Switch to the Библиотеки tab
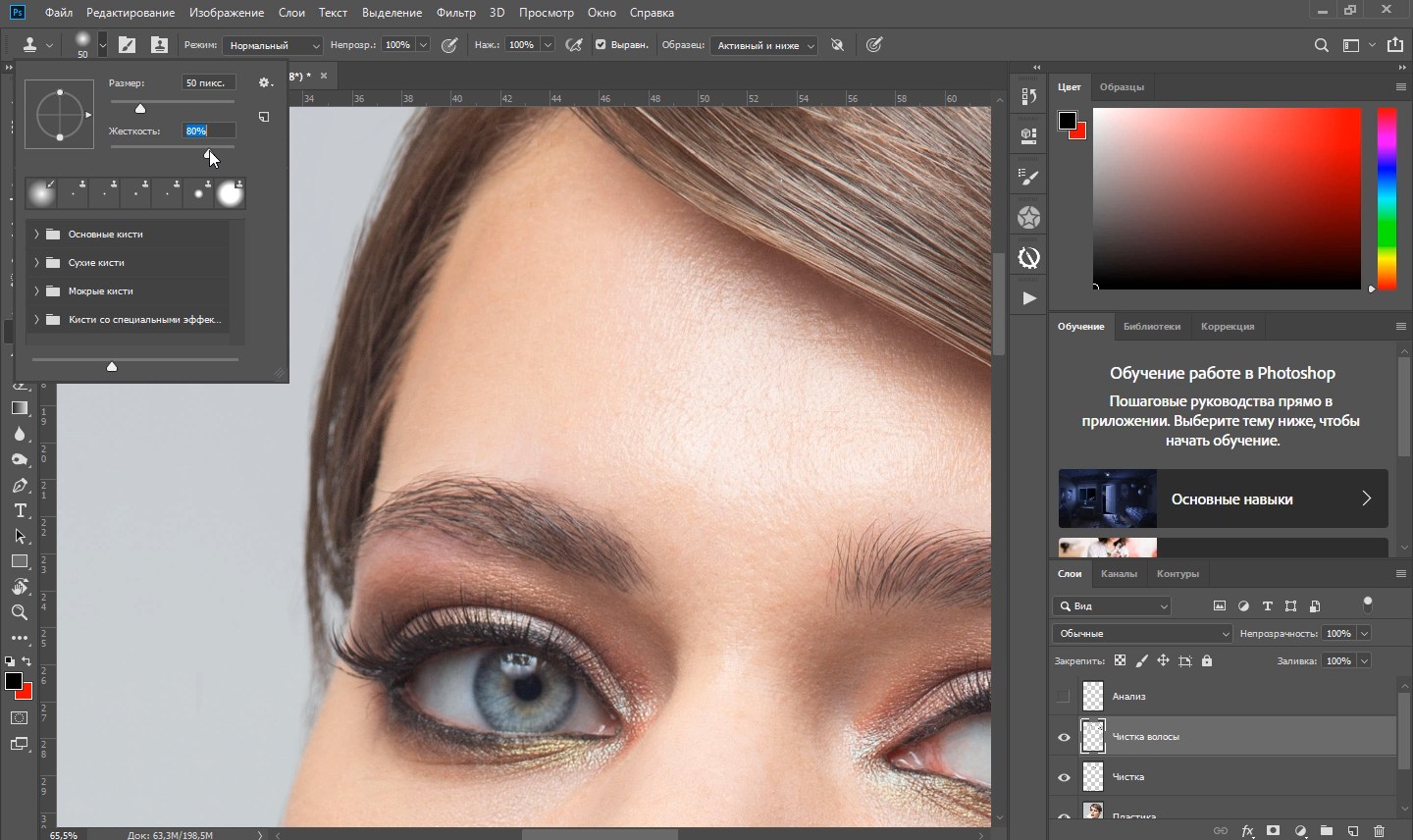The width and height of the screenshot is (1413, 840). 1152,327
